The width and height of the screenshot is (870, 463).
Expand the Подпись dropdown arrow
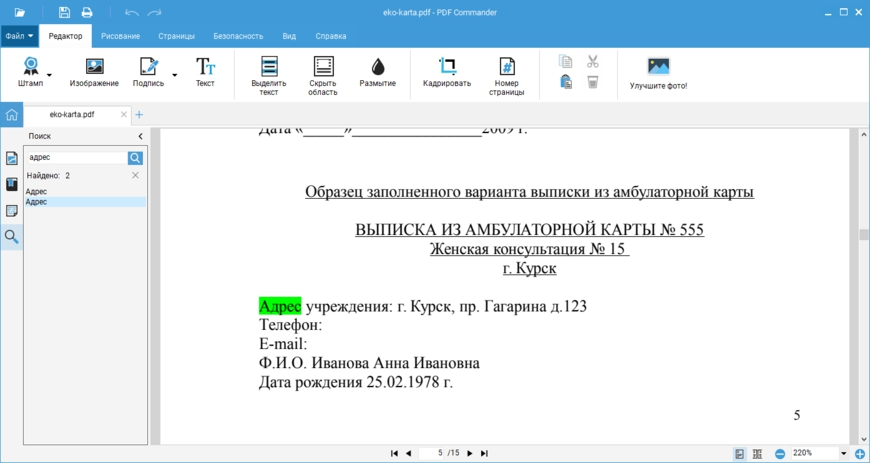point(175,74)
